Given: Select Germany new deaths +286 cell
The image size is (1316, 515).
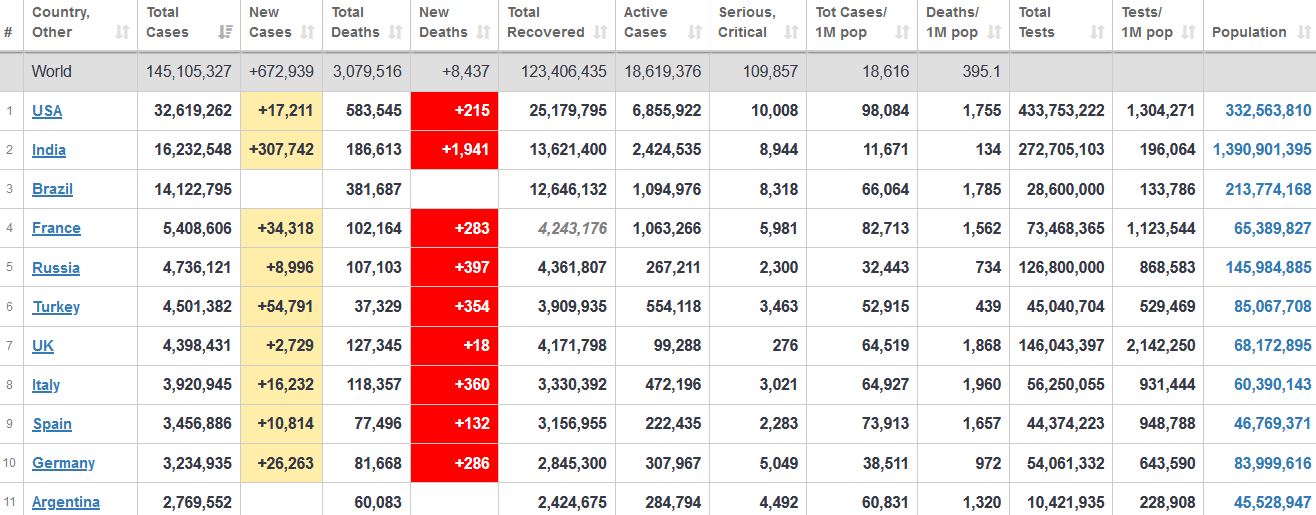Looking at the screenshot, I should [454, 463].
